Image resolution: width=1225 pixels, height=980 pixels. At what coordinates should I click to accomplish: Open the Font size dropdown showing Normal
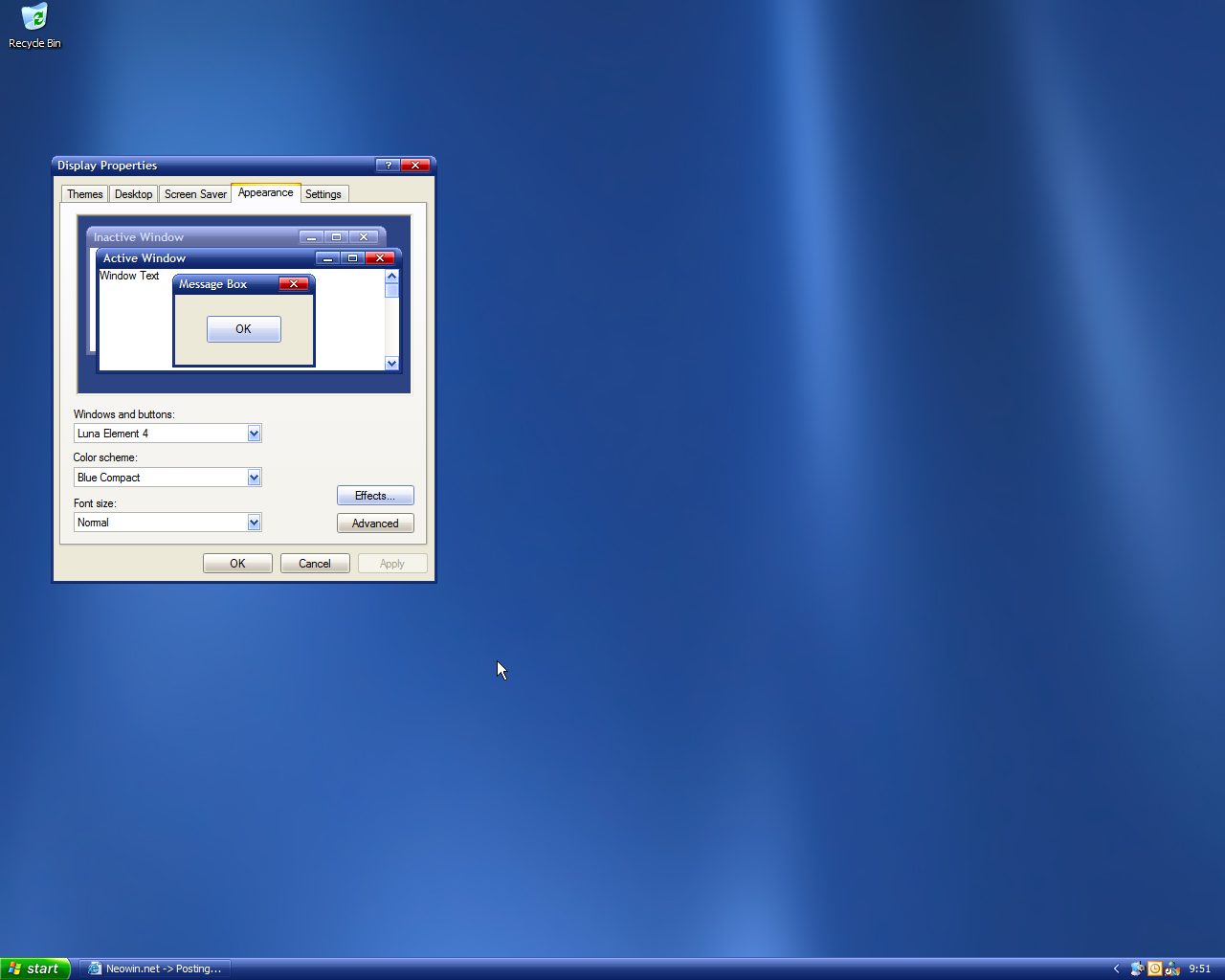[x=253, y=522]
